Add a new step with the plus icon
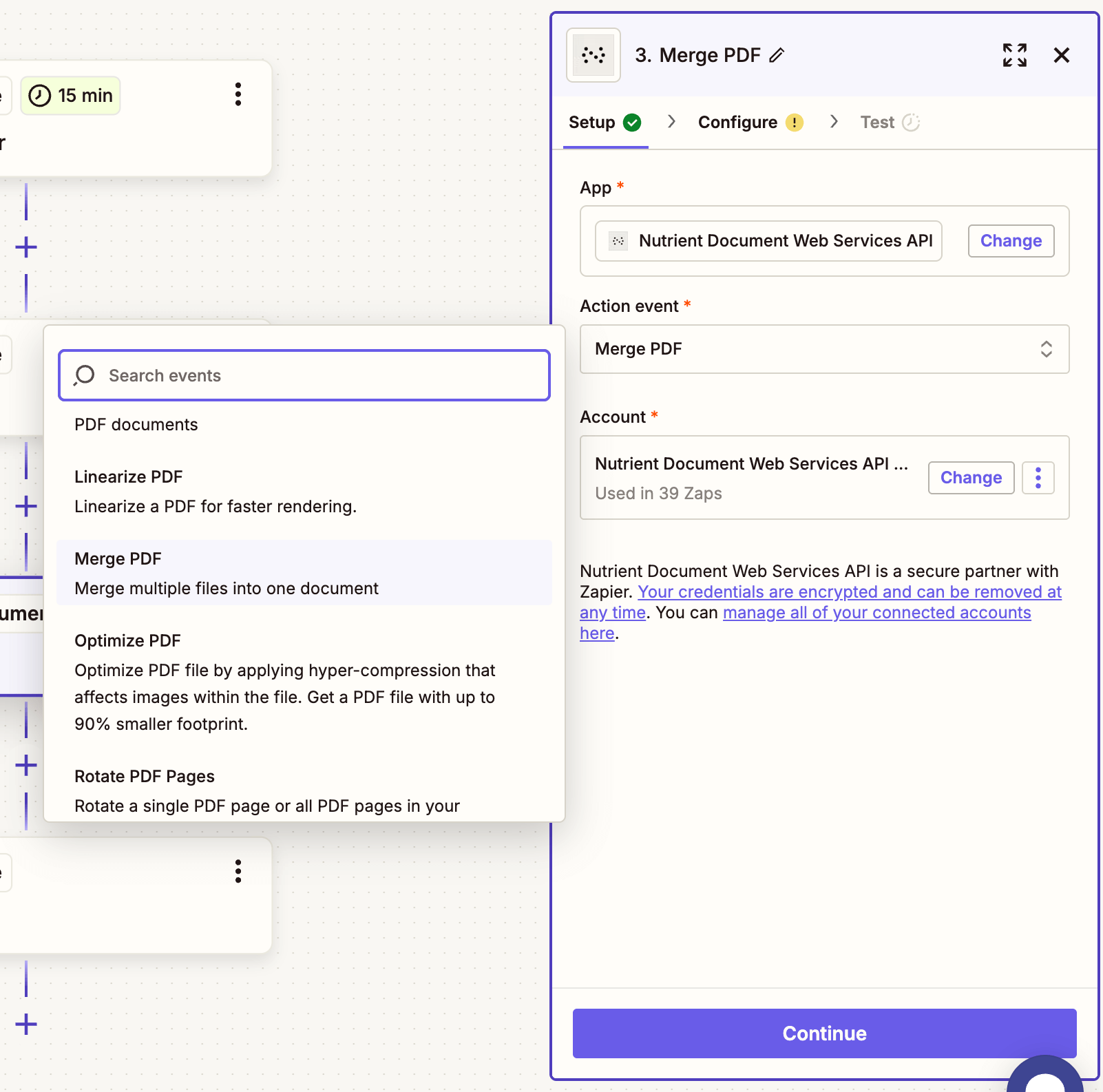The image size is (1103, 1092). pos(26,246)
